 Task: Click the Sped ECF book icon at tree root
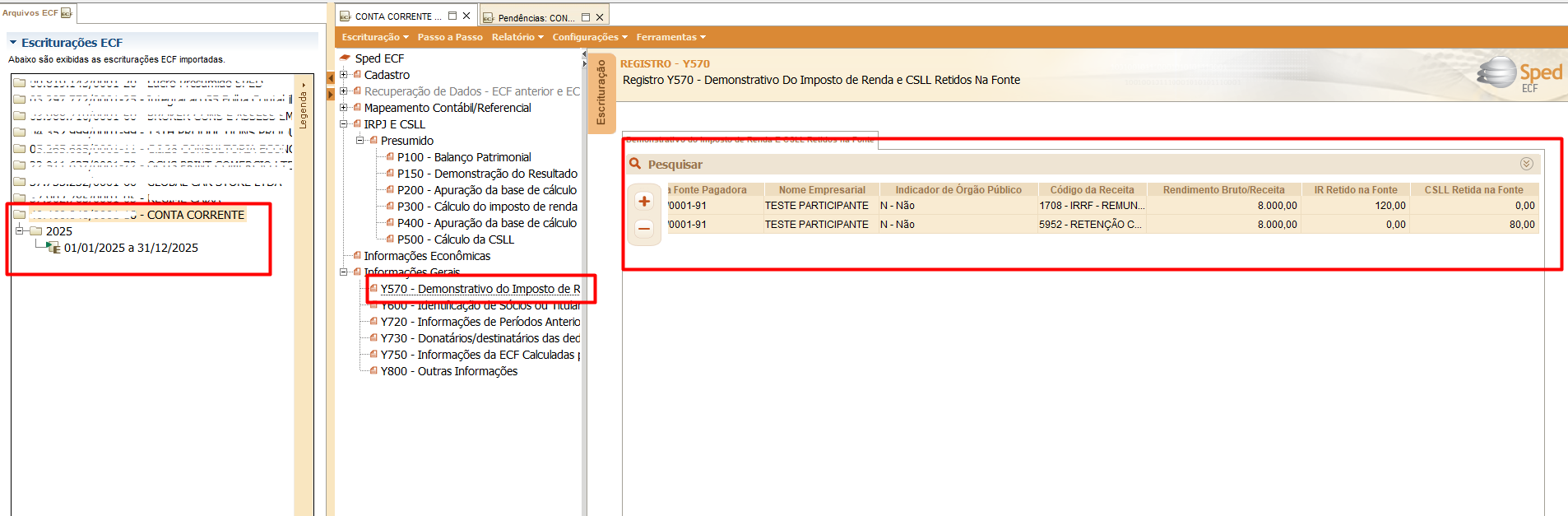pyautogui.click(x=346, y=58)
